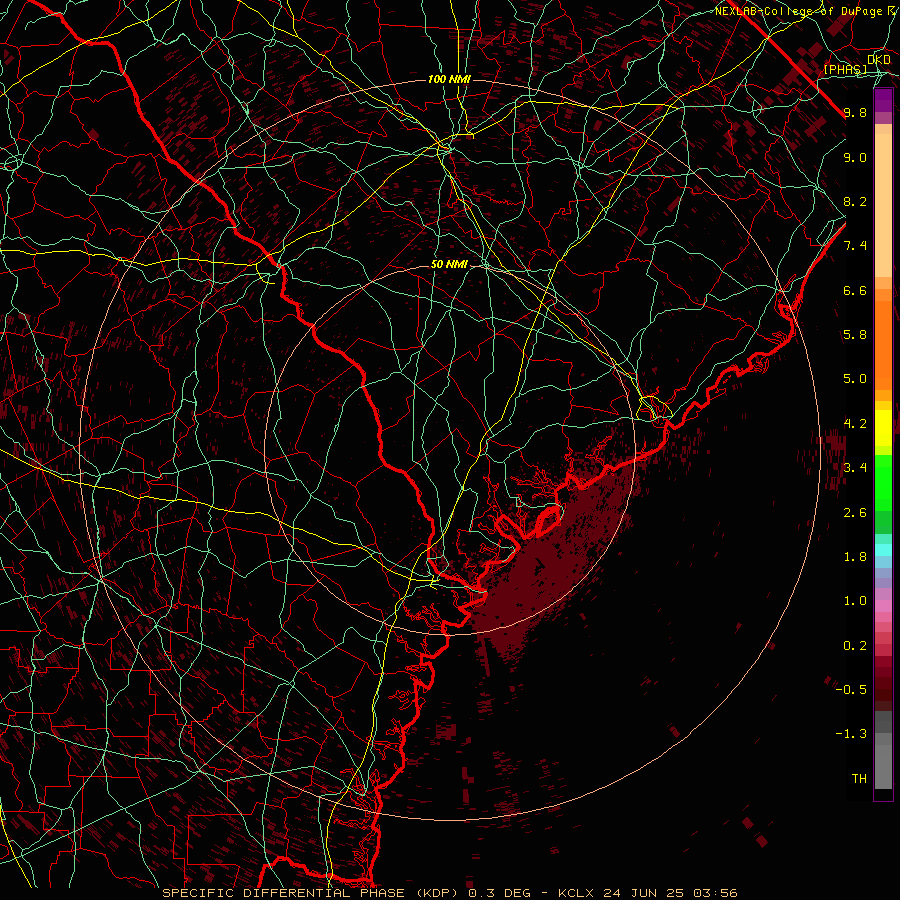Click the 1.0 scale value
Image resolution: width=900 pixels, height=900 pixels.
[x=855, y=601]
